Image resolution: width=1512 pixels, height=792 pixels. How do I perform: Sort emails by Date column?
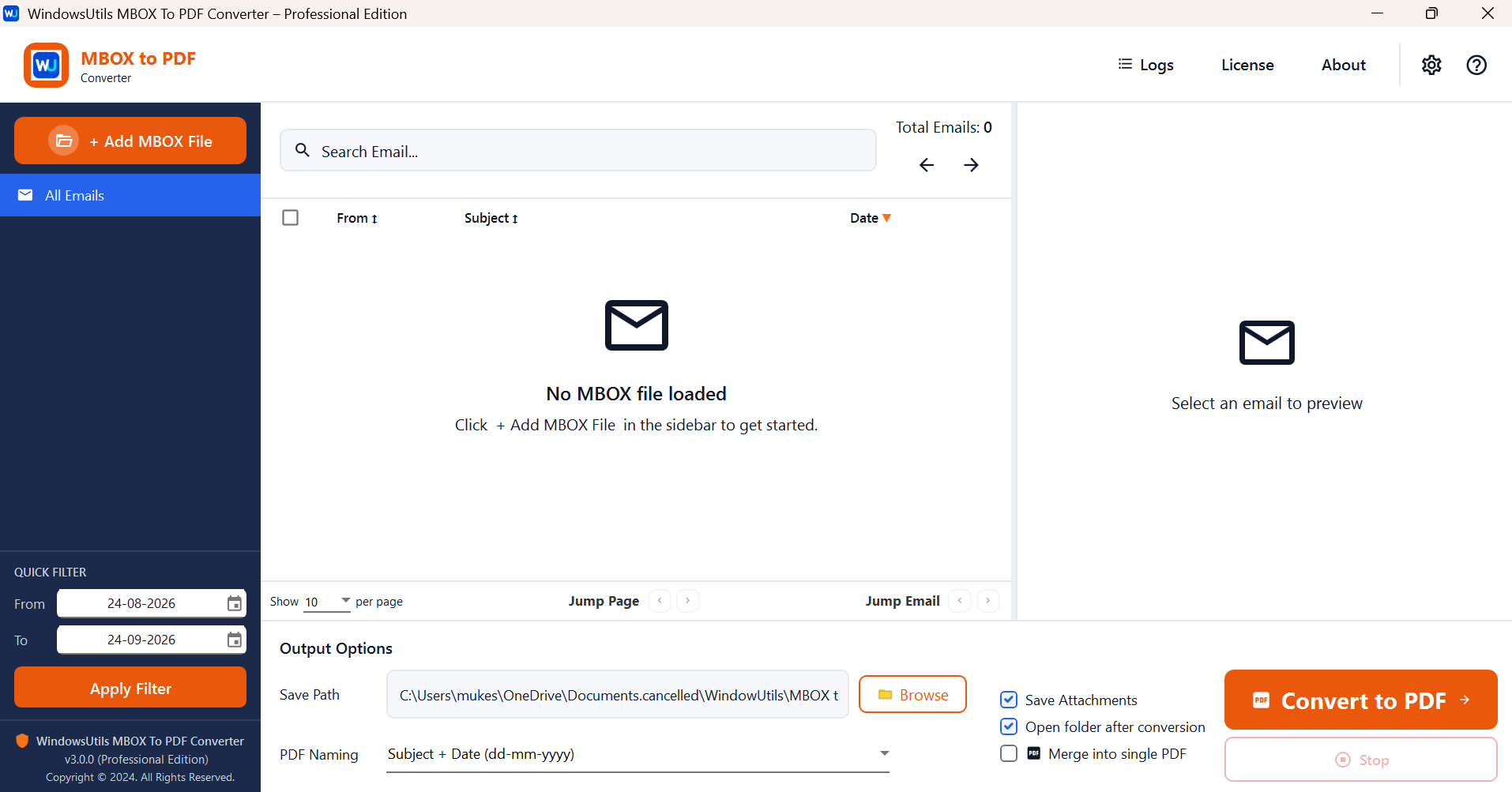tap(871, 218)
